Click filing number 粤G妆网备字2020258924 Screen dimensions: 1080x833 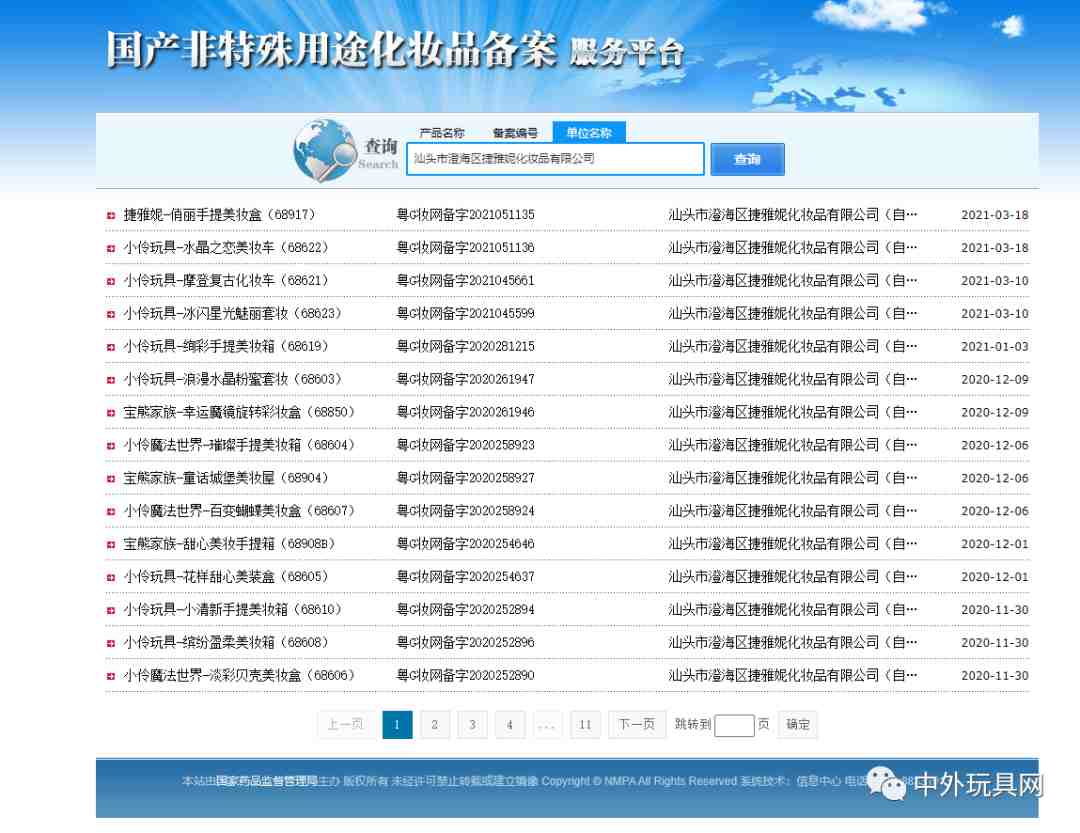point(466,511)
